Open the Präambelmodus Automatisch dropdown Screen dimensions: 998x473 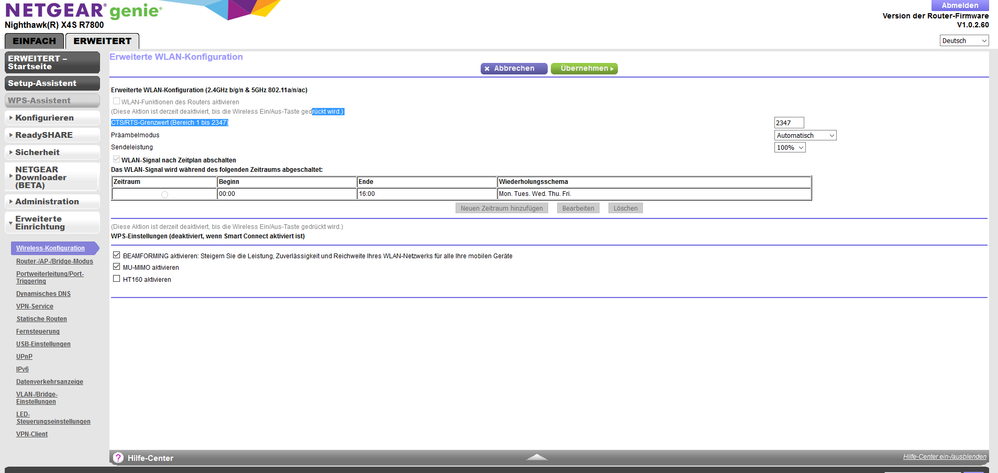tap(805, 135)
